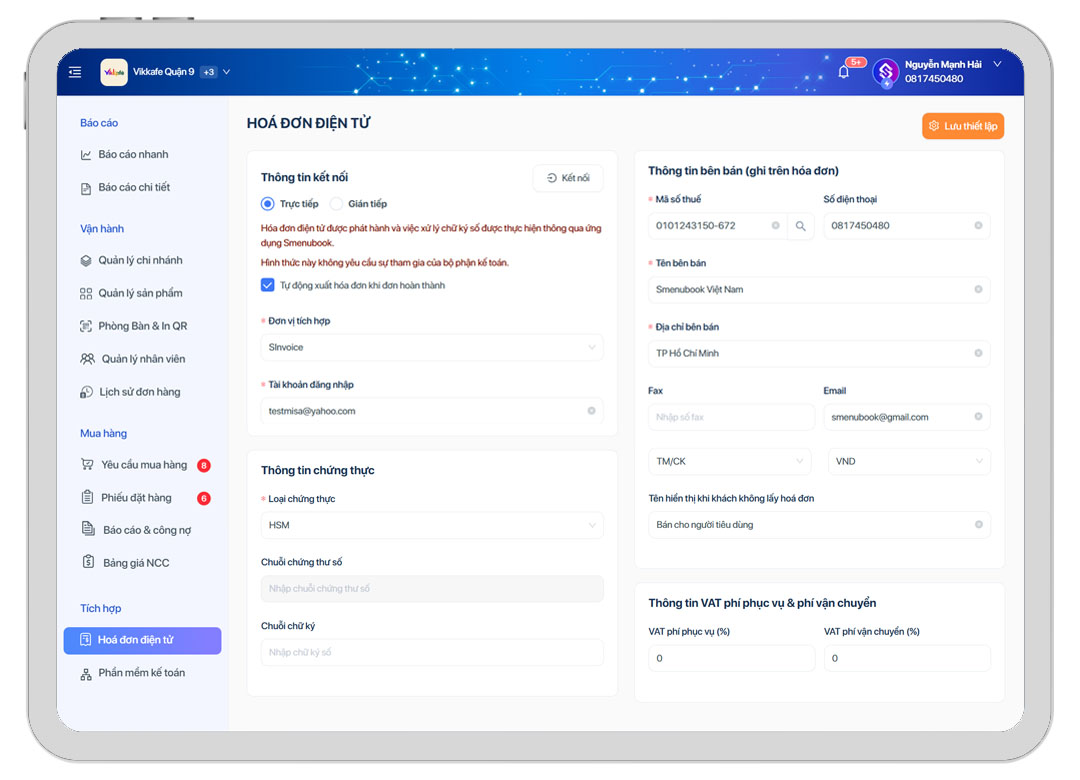This screenshot has width=1080, height=780.
Task: Open Phòng Bàn & In QR
Action: tap(143, 326)
